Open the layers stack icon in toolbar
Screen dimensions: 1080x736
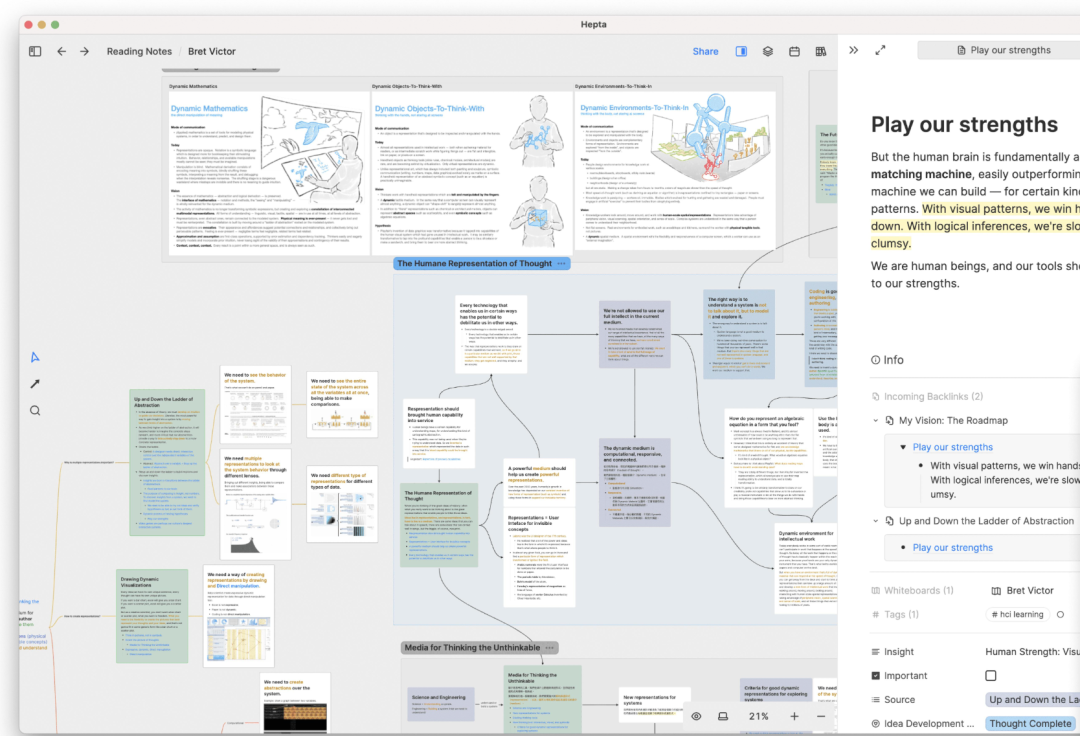click(x=768, y=51)
